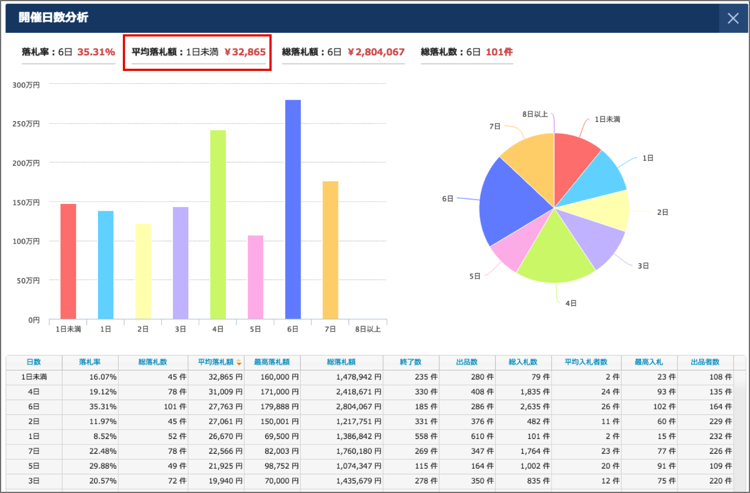Close the 開催日数分析 dialog
750x493 pixels.
click(x=733, y=18)
